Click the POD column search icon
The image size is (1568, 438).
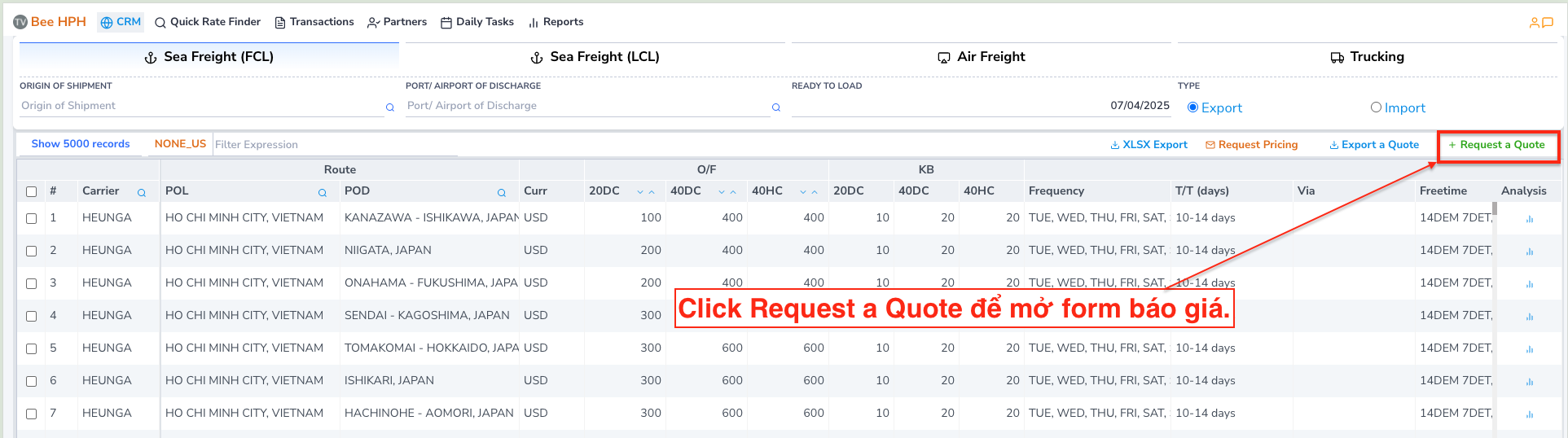tap(502, 193)
